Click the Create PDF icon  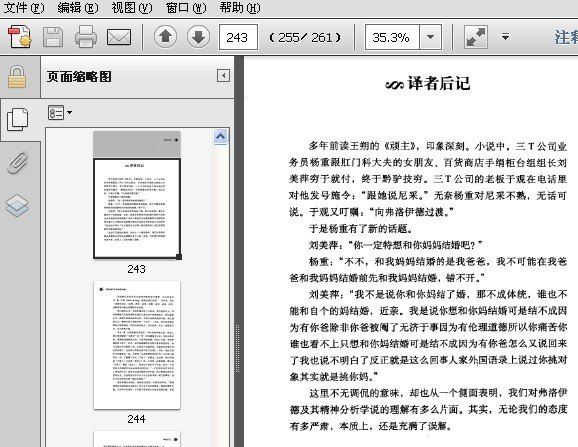pos(20,37)
